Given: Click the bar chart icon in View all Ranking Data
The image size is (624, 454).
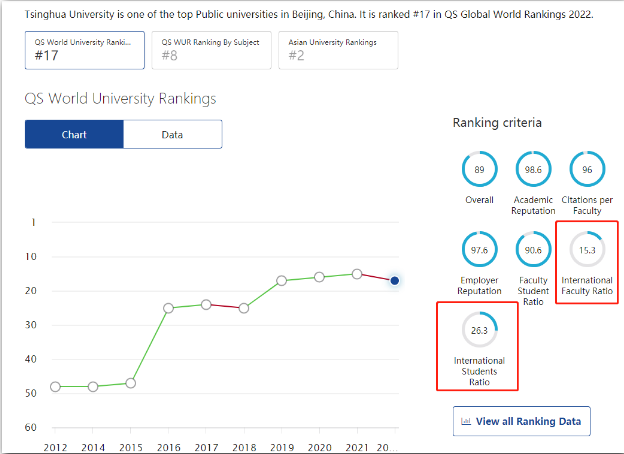Looking at the screenshot, I should tap(466, 421).
